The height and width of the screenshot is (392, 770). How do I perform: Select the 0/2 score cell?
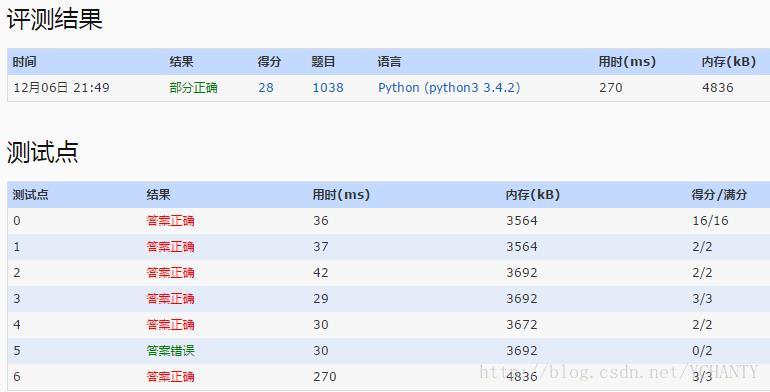point(702,351)
